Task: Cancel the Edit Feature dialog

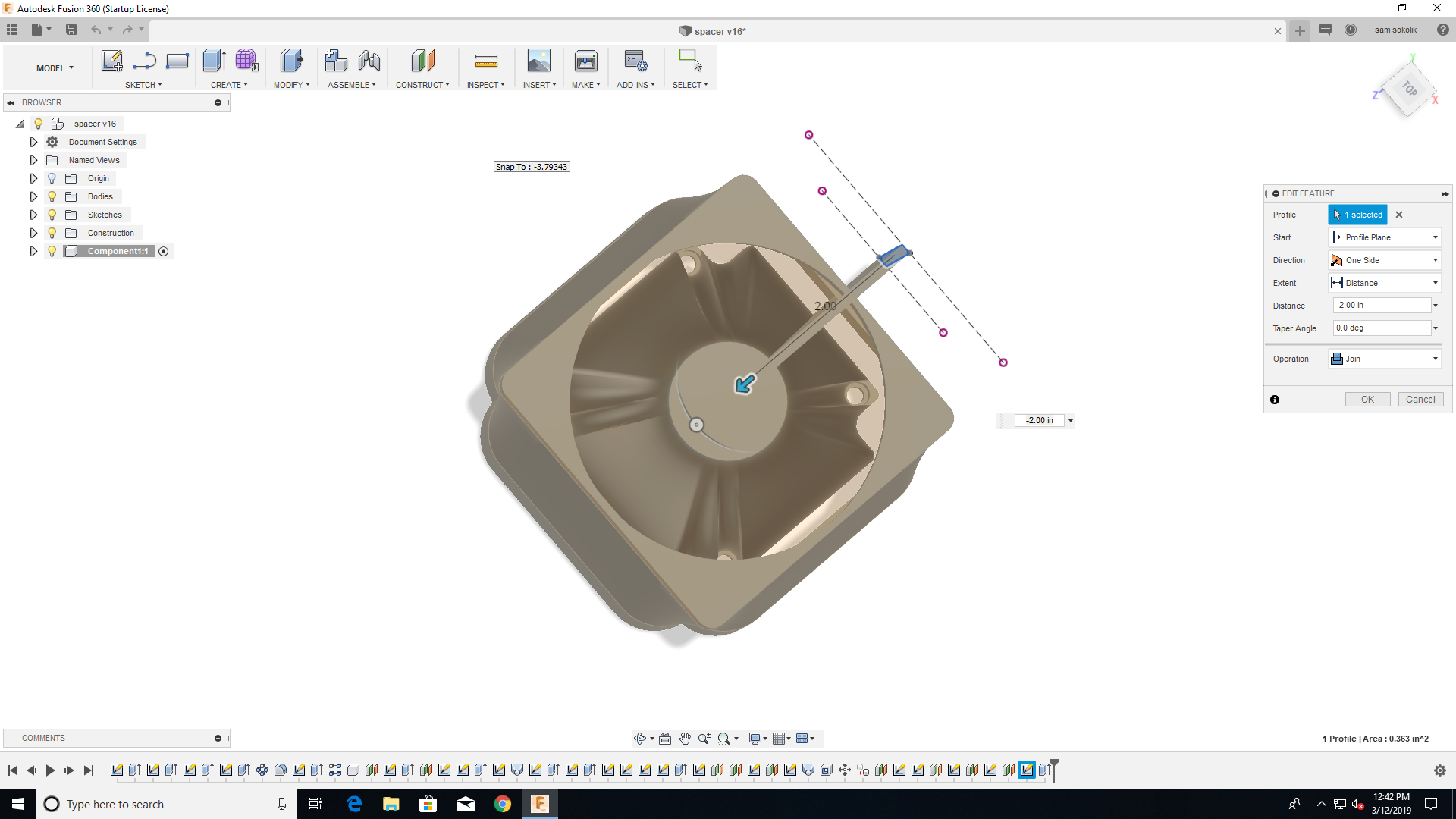Action: 1421,399
